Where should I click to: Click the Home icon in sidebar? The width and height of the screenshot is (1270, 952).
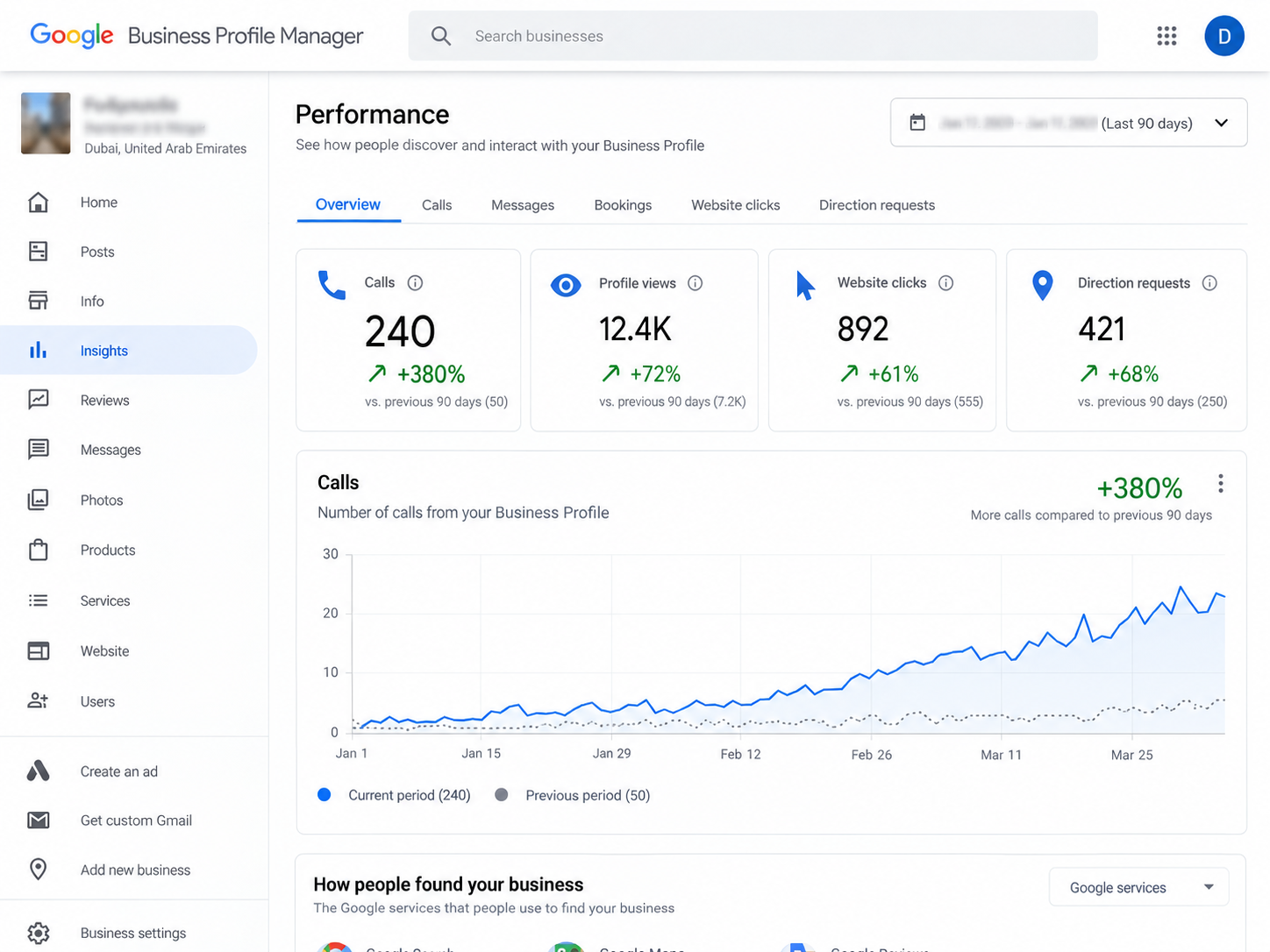(38, 202)
